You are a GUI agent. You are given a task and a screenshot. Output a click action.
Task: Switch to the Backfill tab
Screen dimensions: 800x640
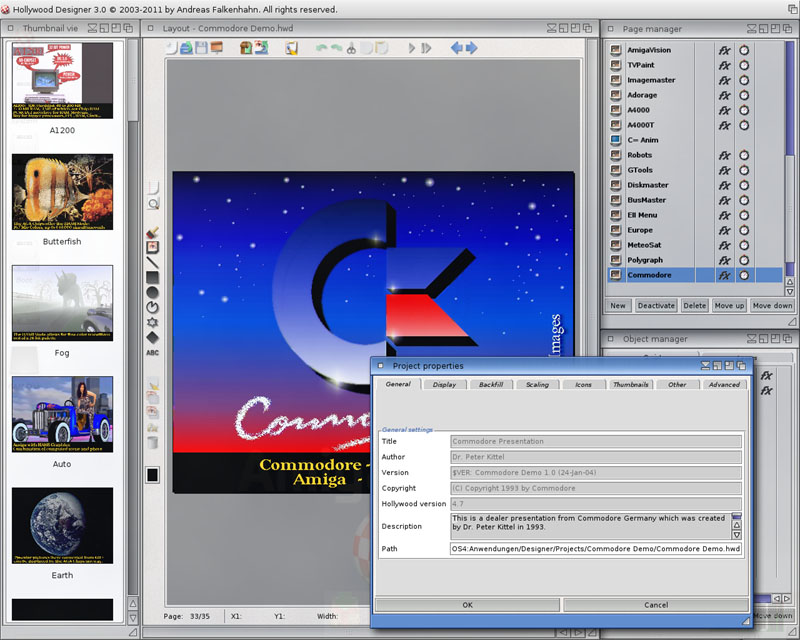pyautogui.click(x=491, y=384)
